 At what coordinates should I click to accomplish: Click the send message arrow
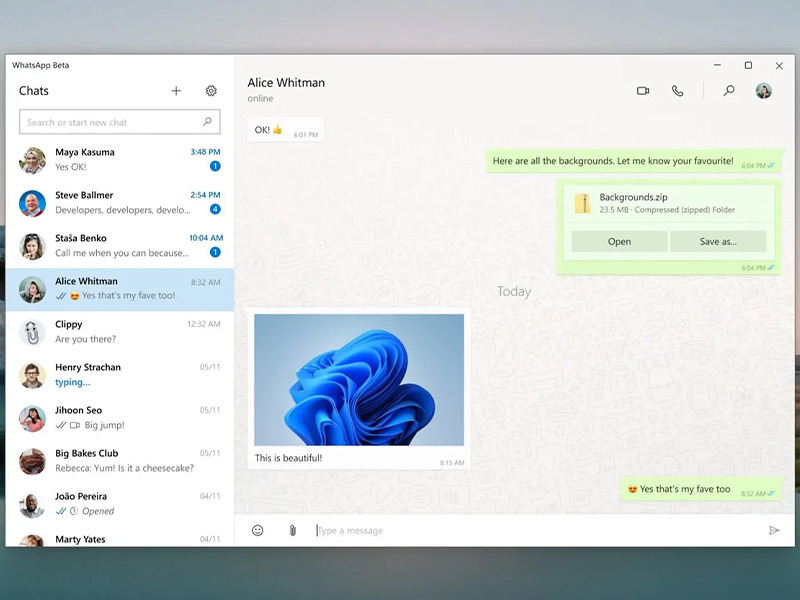click(x=773, y=530)
